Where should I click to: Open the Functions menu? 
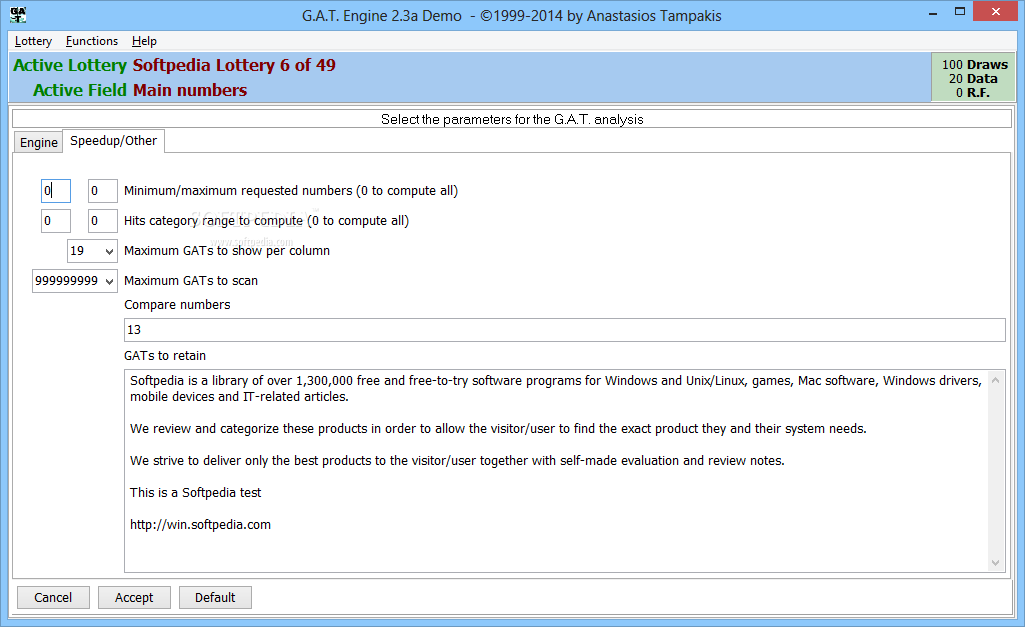pos(92,41)
